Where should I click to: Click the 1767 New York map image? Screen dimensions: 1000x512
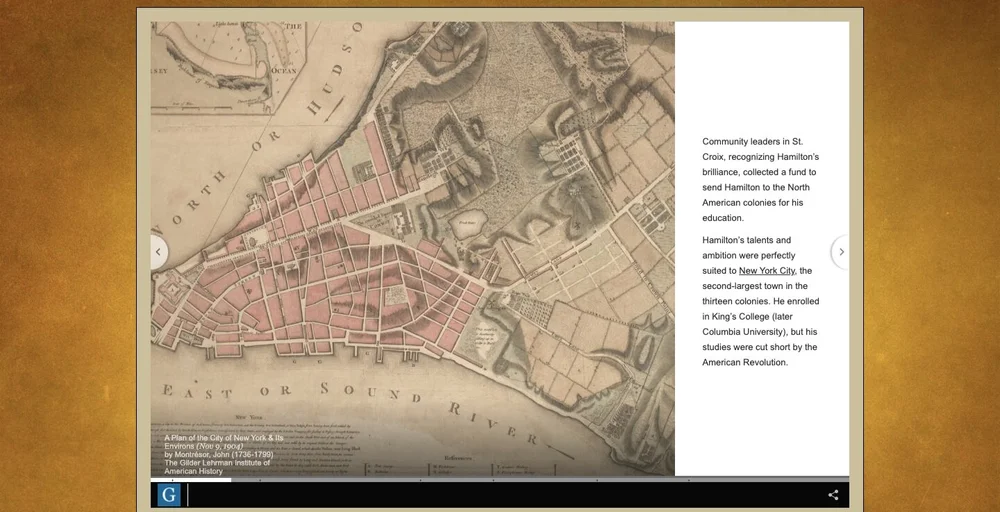click(x=412, y=249)
